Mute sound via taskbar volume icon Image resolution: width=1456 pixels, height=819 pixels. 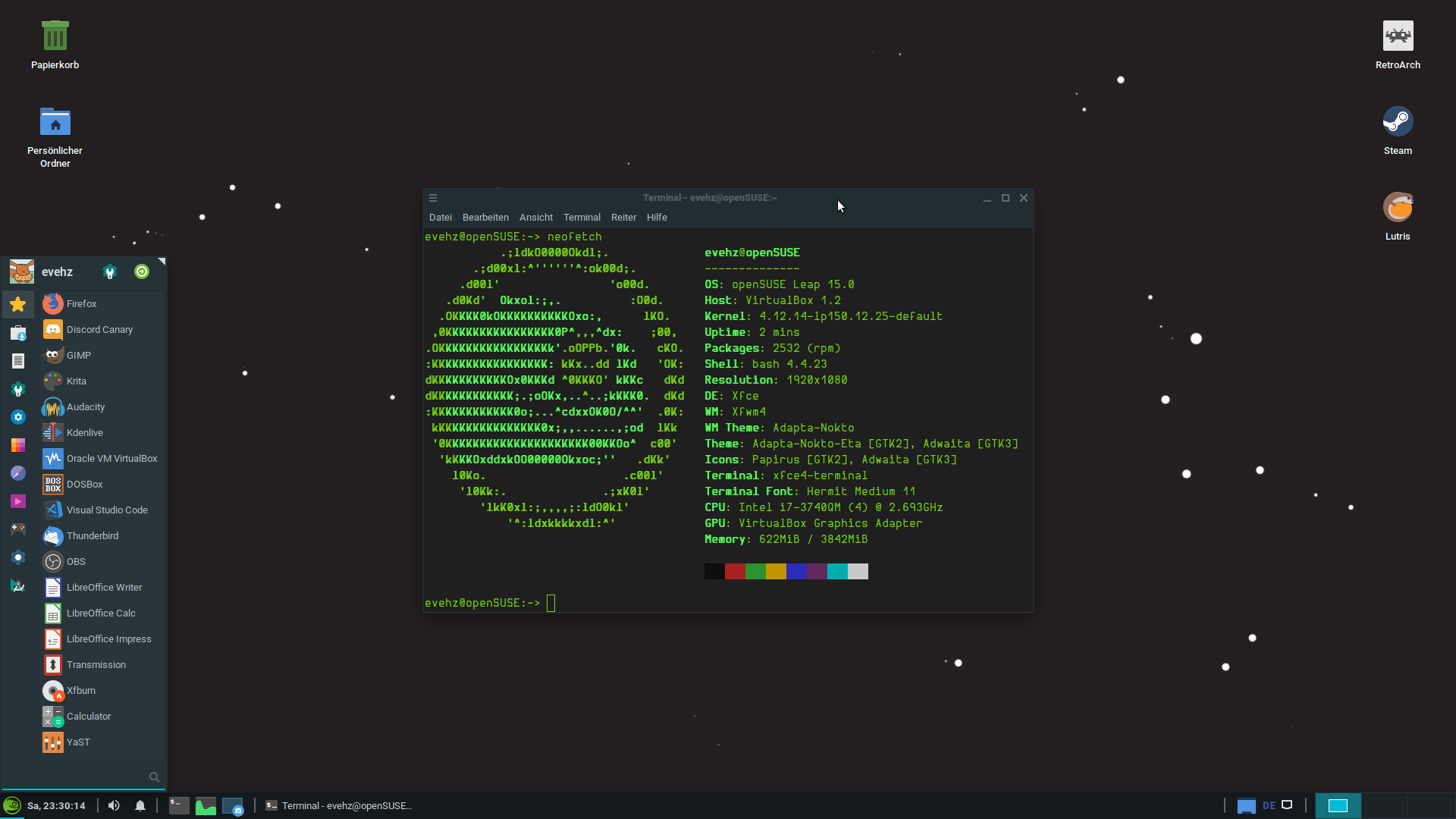(114, 805)
